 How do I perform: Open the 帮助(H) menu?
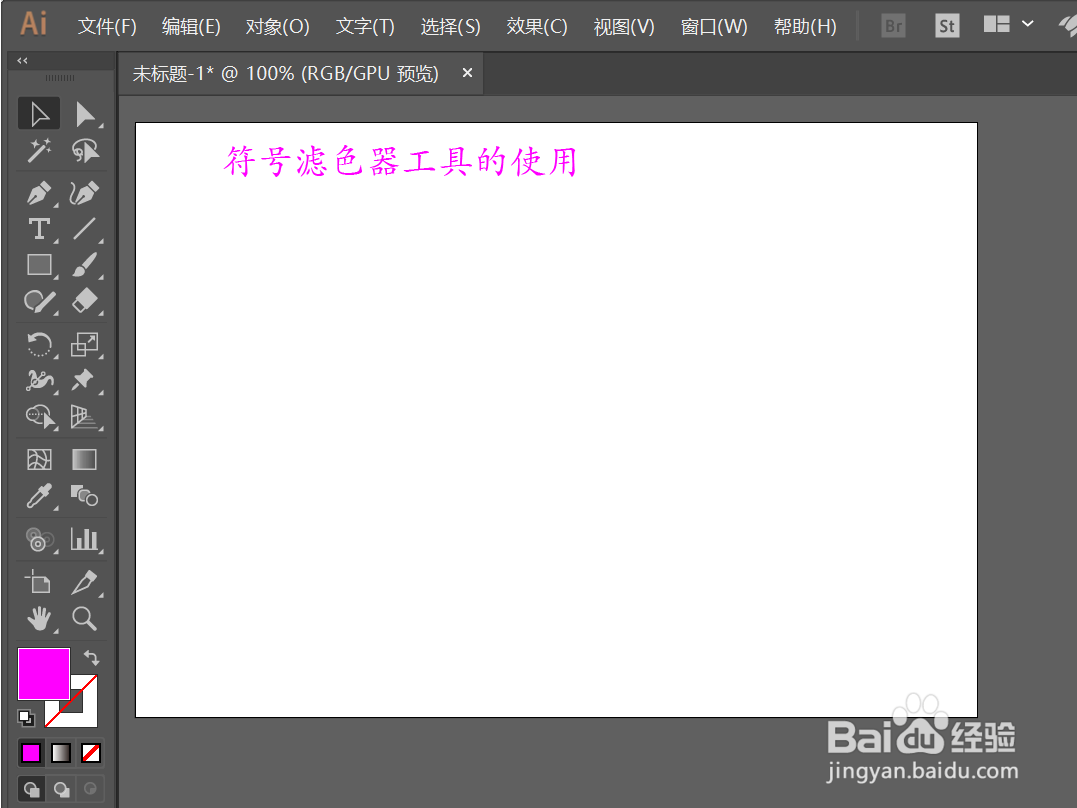(x=805, y=26)
